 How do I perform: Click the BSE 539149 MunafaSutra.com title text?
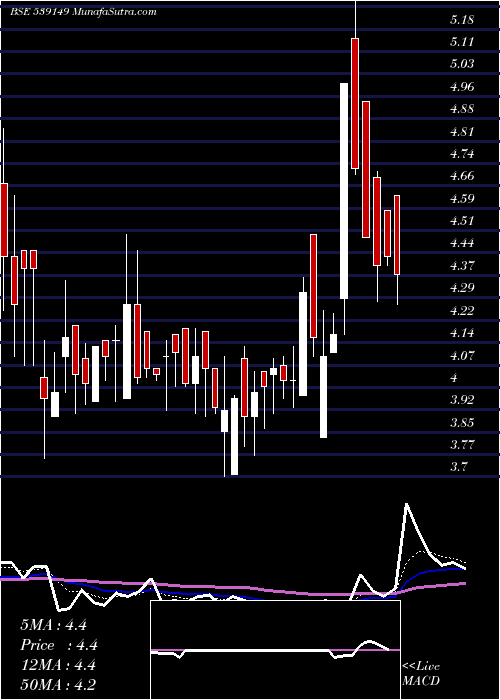83,12
